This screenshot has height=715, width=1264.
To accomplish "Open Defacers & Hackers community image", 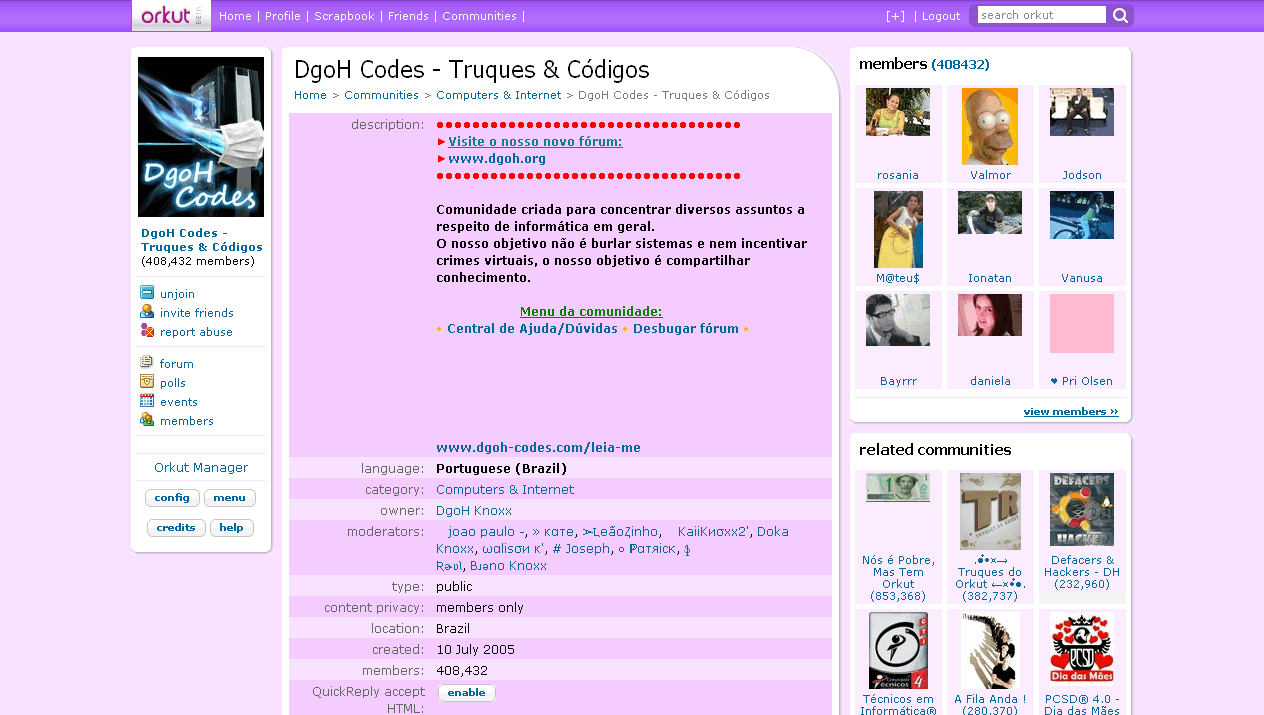I will [1082, 510].
